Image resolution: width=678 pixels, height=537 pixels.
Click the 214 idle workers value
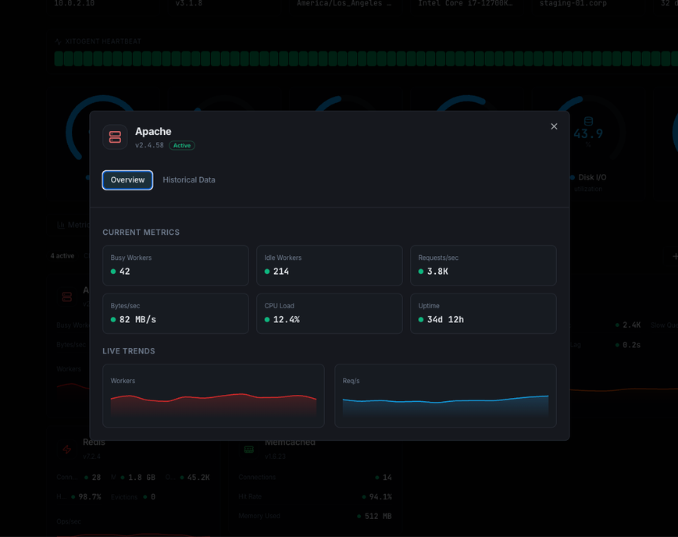point(281,272)
